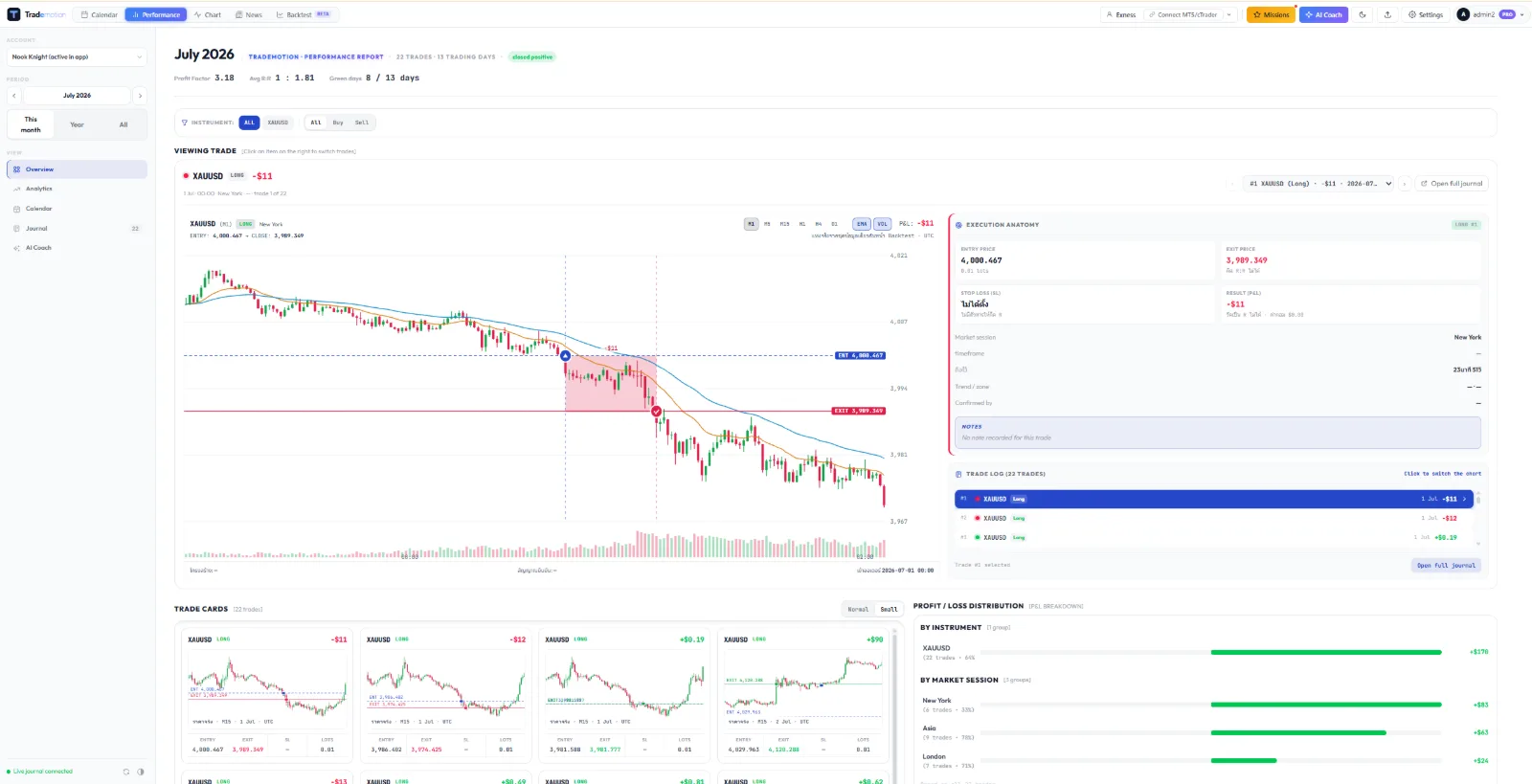The height and width of the screenshot is (784, 1532).
Task: Click Open full journal link near trade selector
Action: coord(1452,184)
